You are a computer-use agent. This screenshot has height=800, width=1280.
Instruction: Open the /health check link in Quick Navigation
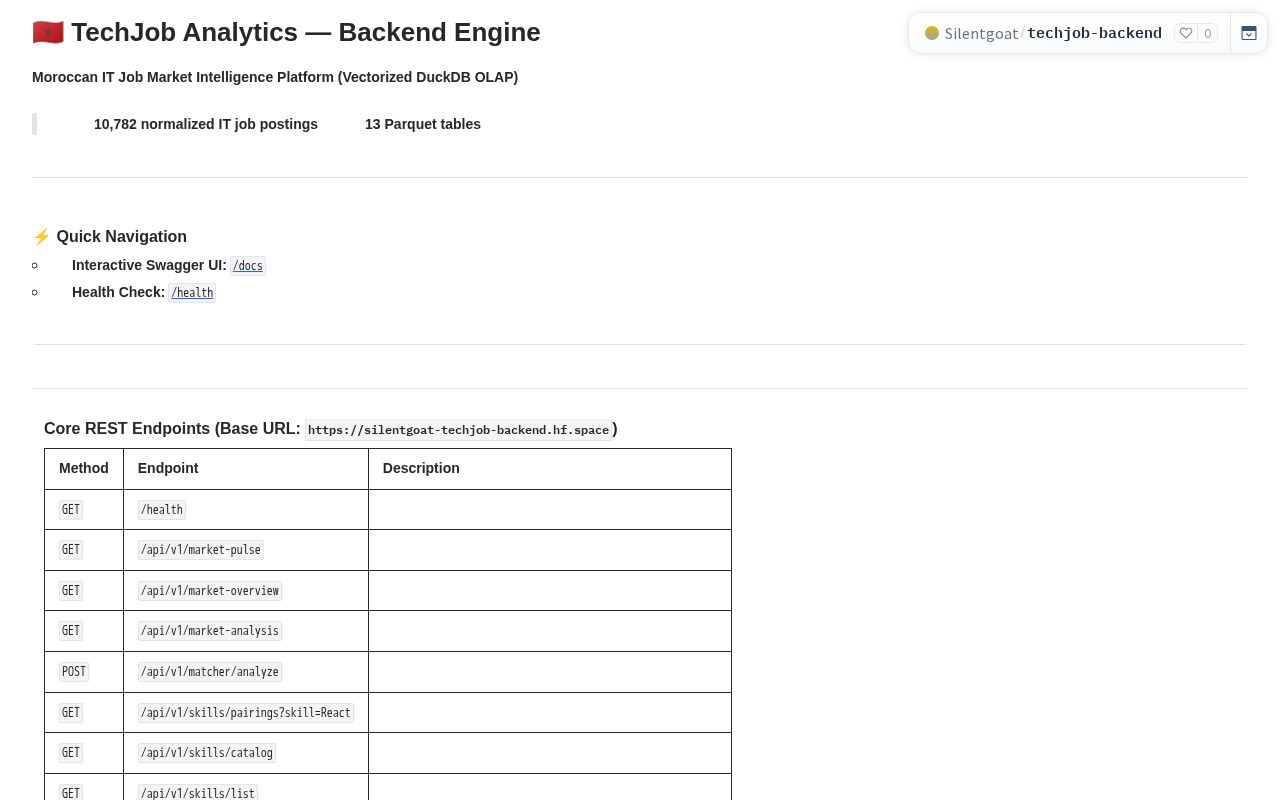192,293
